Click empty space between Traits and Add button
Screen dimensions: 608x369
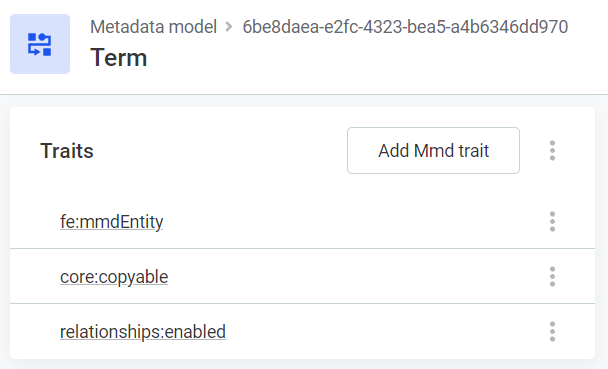220,150
